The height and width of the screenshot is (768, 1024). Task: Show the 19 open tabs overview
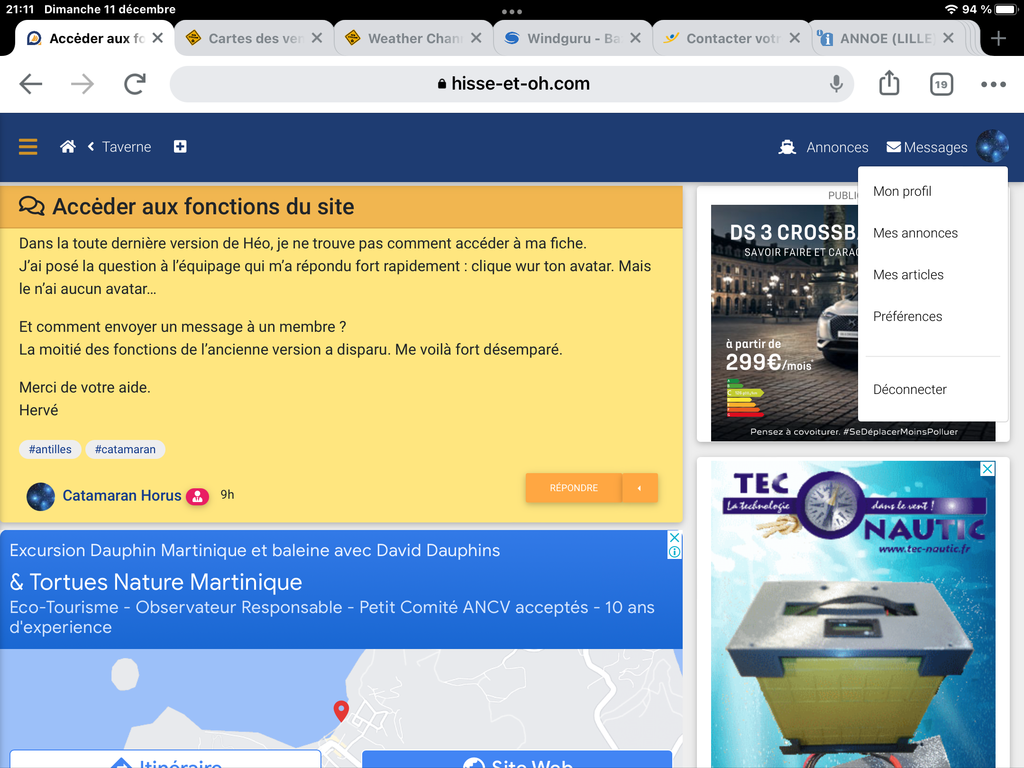941,84
